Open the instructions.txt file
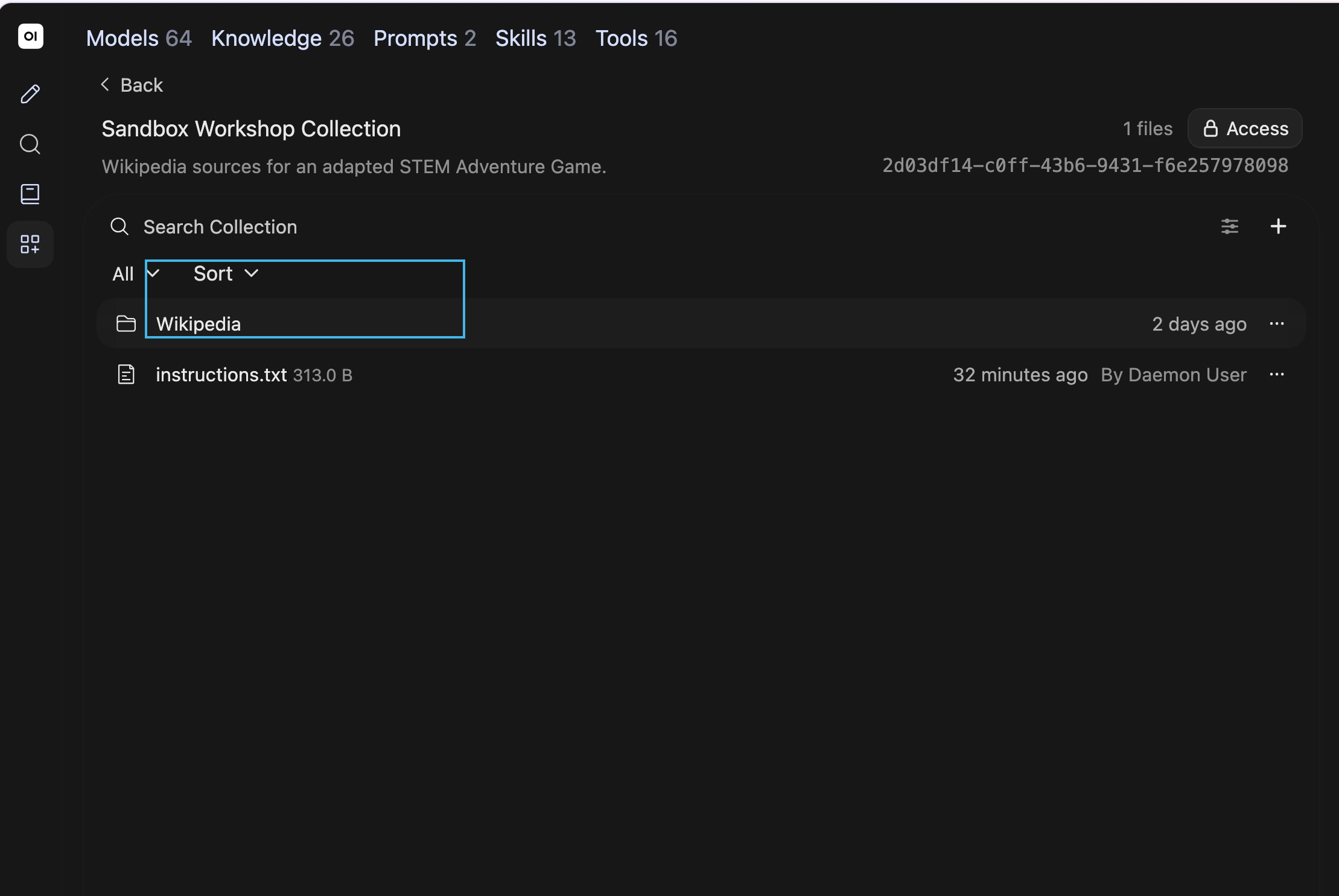Image resolution: width=1339 pixels, height=896 pixels. pyautogui.click(x=701, y=375)
